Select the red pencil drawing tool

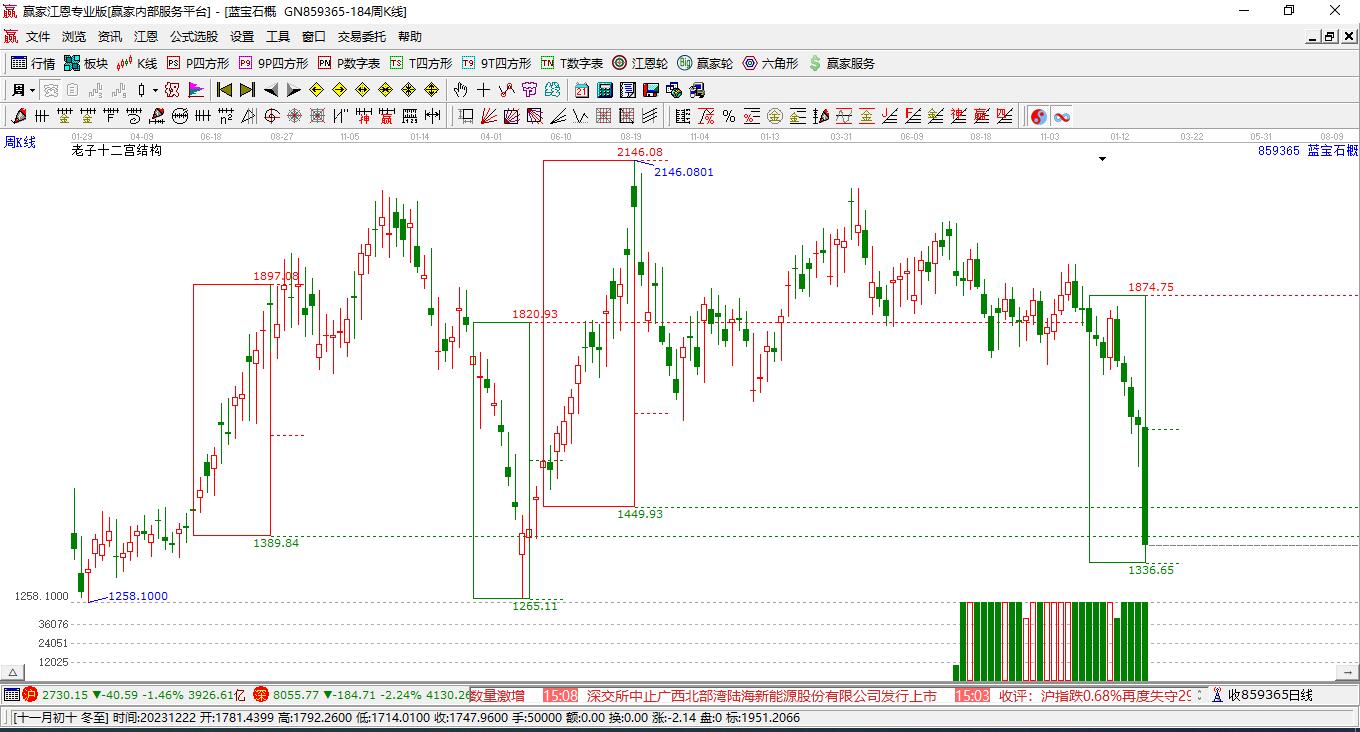pos(19,116)
